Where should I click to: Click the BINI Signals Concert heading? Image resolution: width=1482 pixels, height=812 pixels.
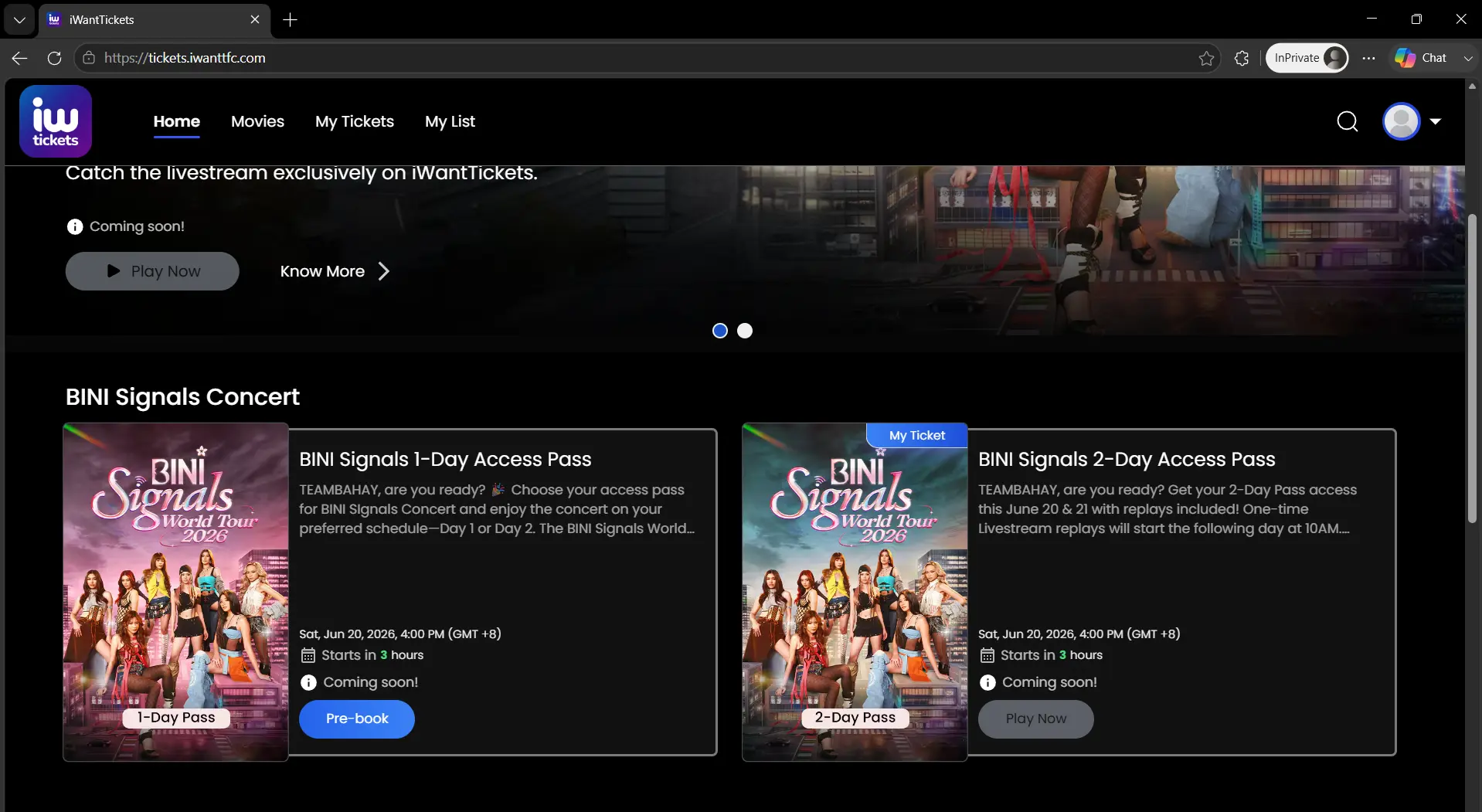(x=182, y=396)
